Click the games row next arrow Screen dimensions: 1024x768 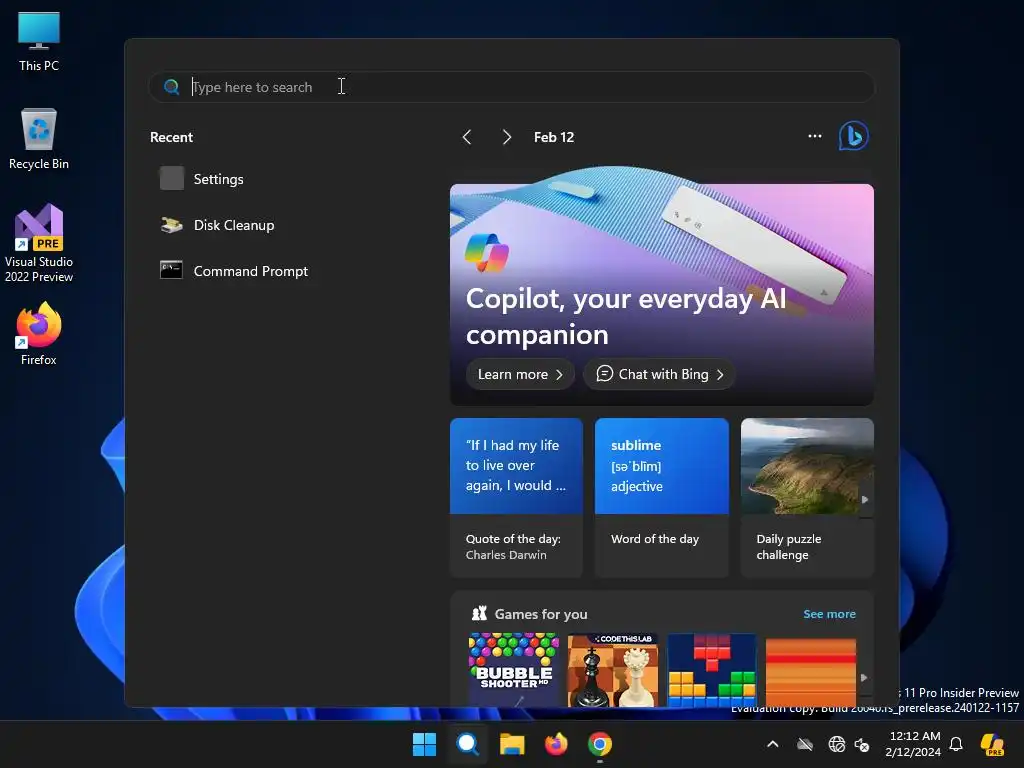point(864,678)
